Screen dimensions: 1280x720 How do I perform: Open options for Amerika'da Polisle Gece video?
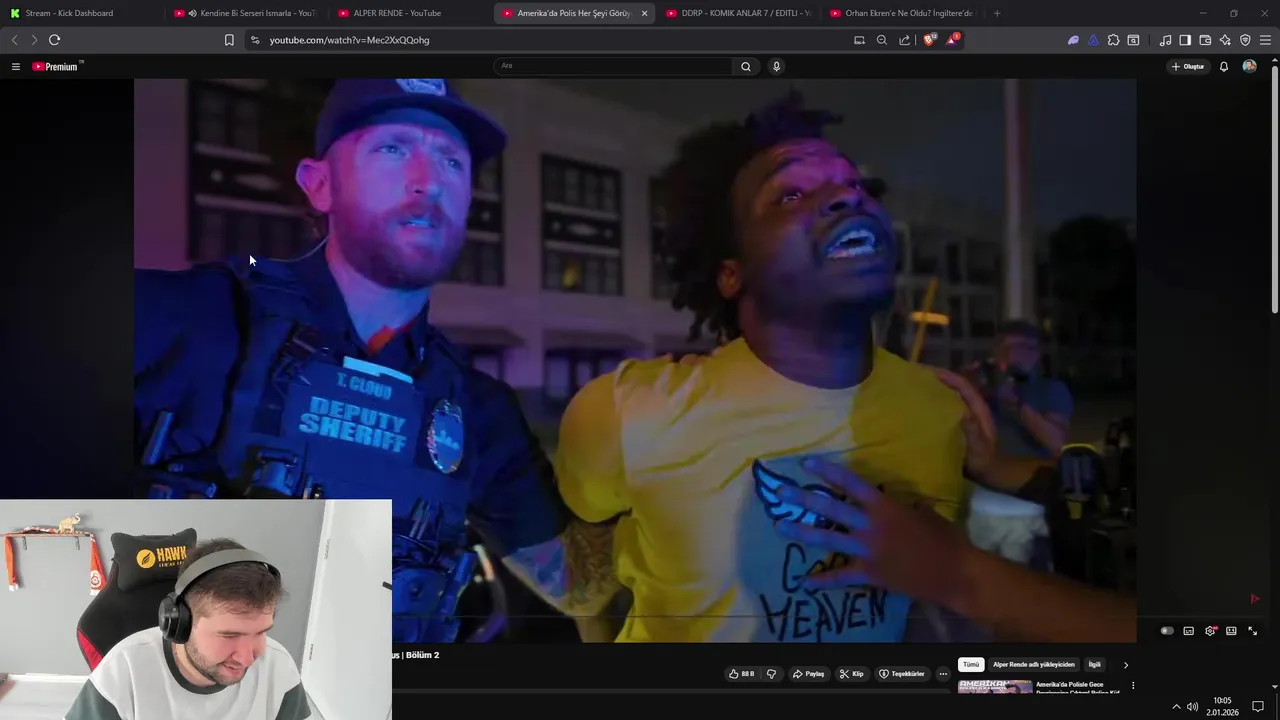1133,686
